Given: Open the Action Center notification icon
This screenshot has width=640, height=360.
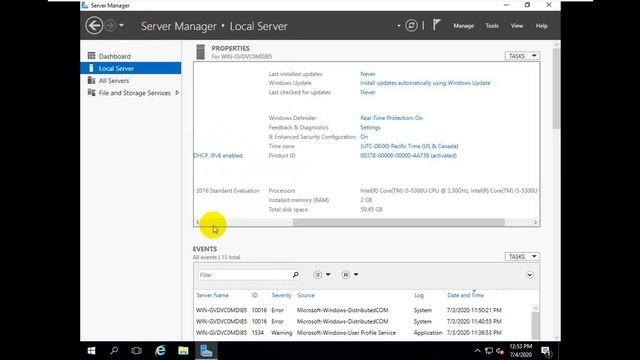Looking at the screenshot, I should [x=546, y=351].
